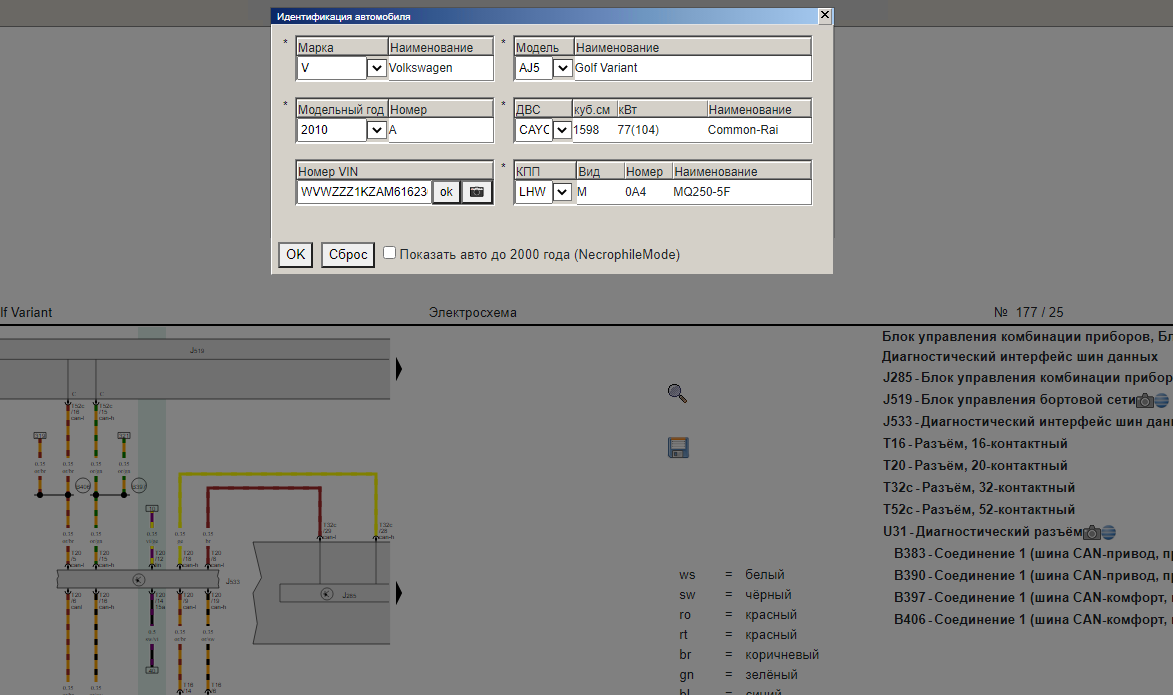Click the Common-Rai engine name
Screen dimensions: 1173x695
pos(743,130)
